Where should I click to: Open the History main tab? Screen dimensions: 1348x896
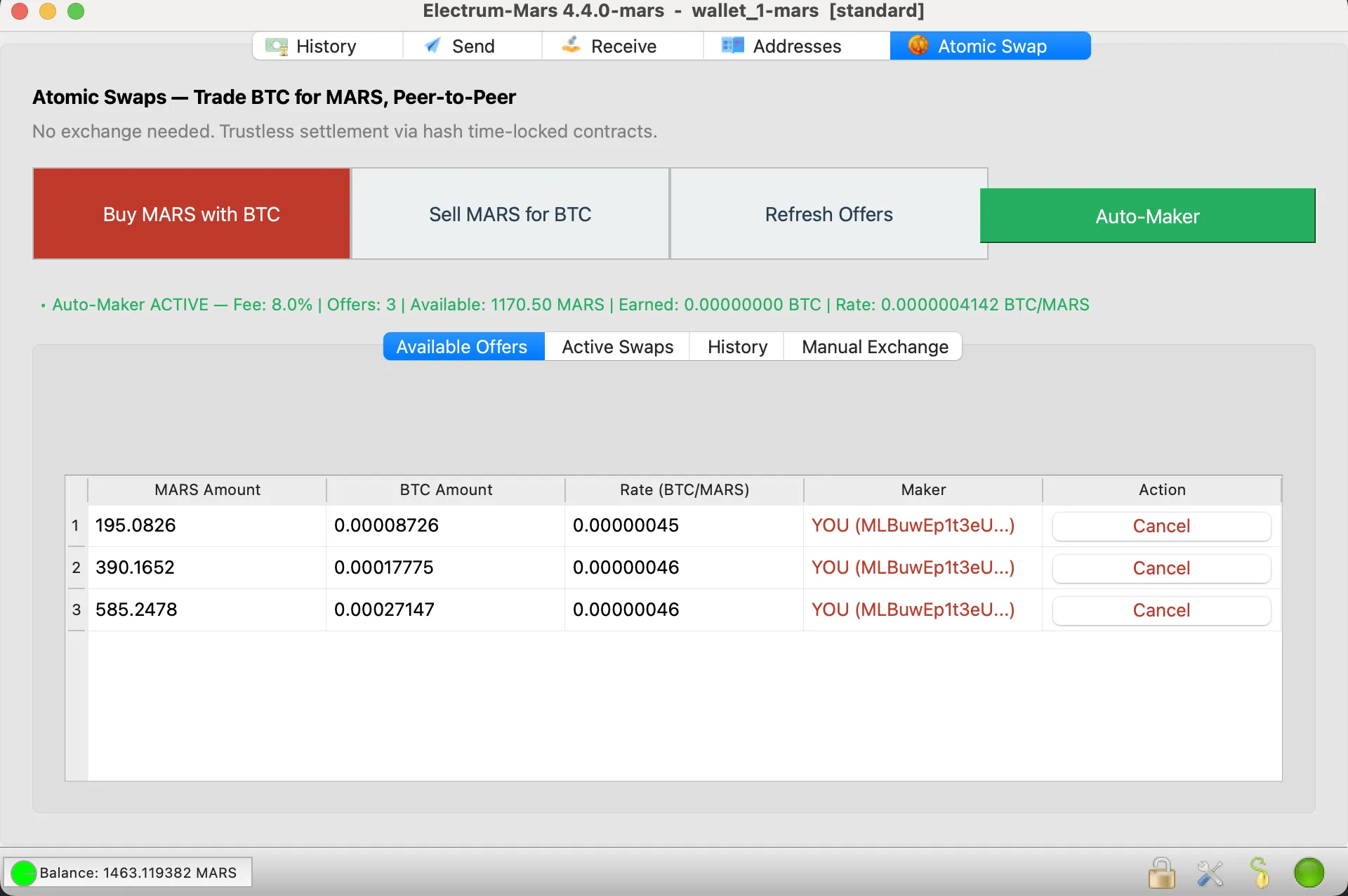[x=326, y=46]
